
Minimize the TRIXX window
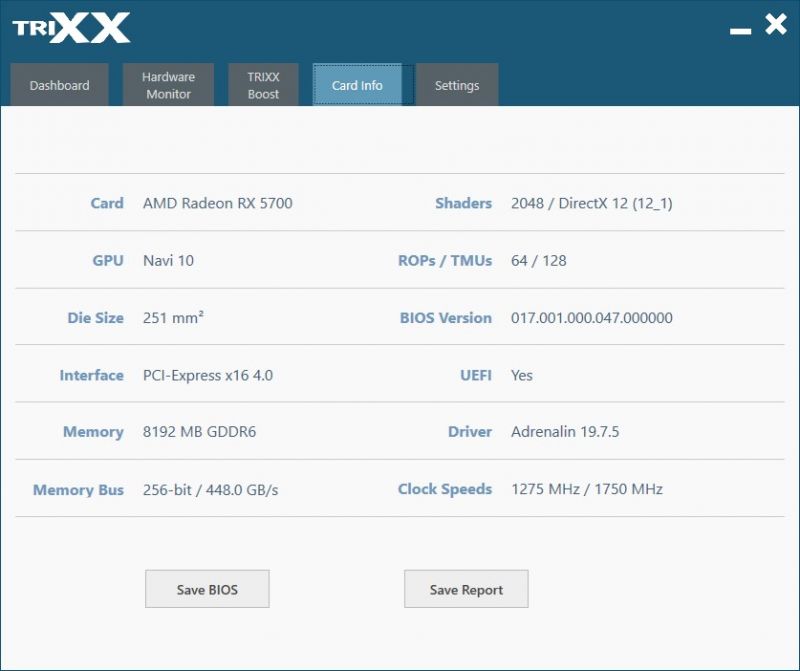tap(740, 31)
